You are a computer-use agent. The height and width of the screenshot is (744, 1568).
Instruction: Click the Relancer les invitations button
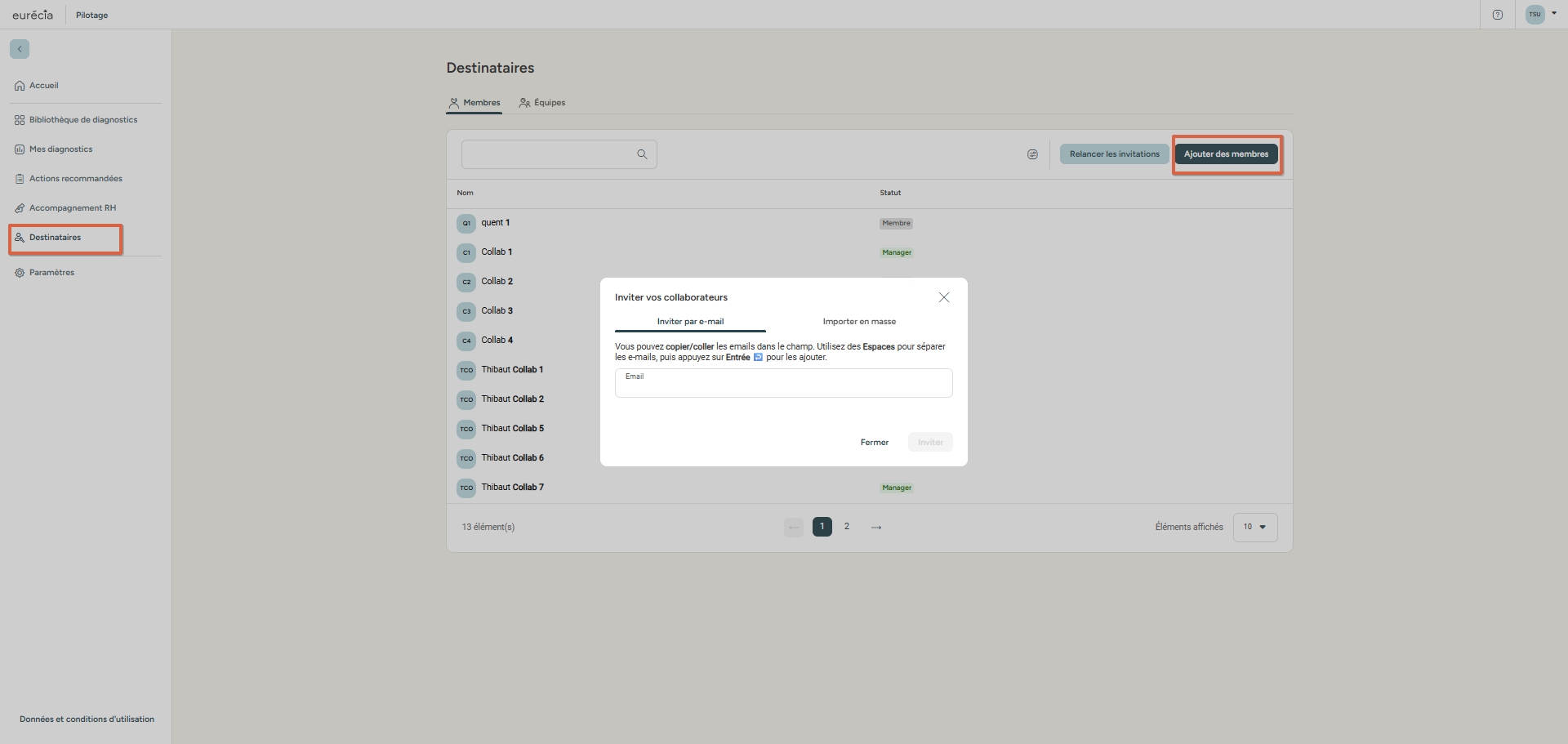coord(1114,154)
